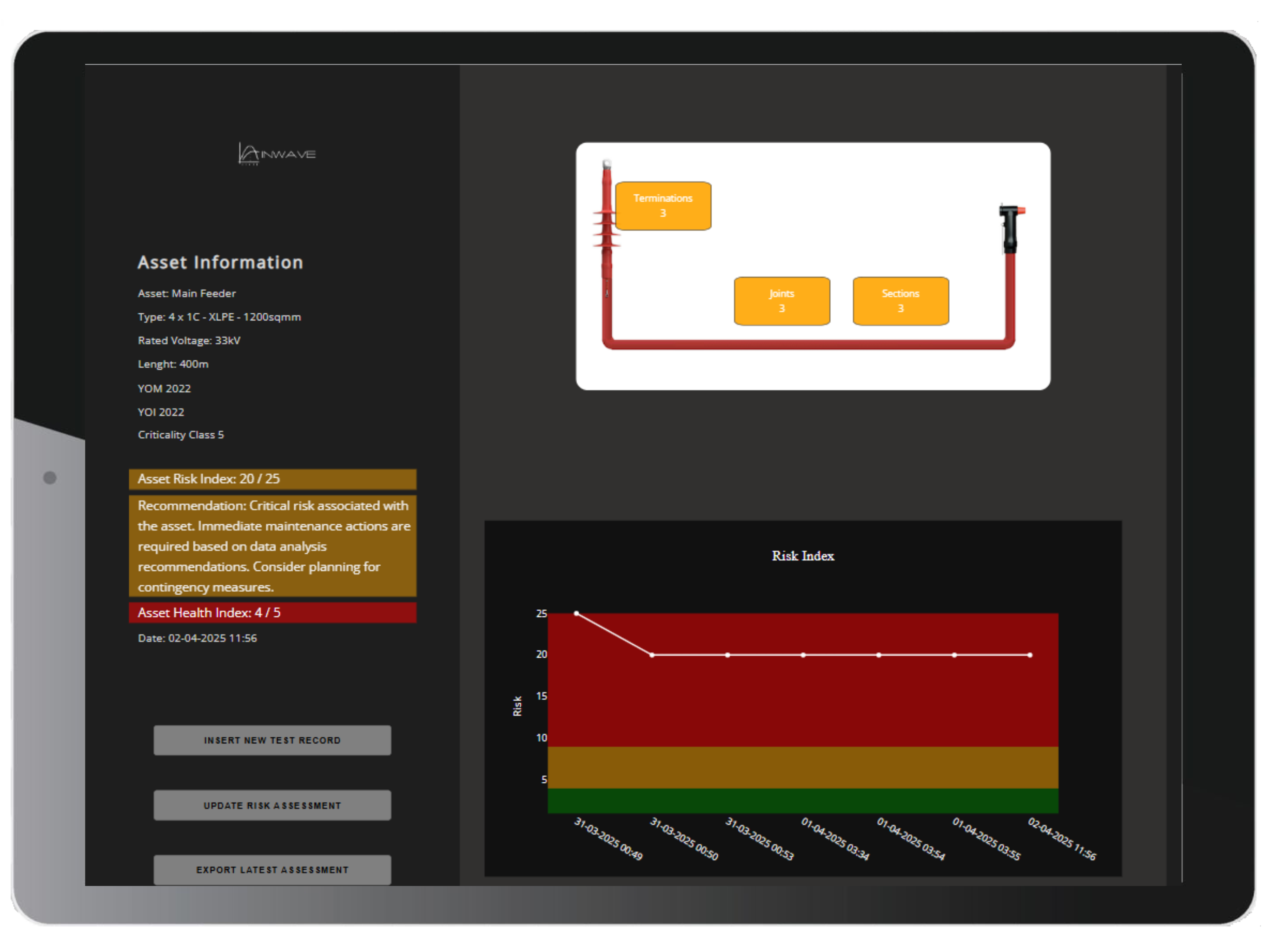The image size is (1270, 952).
Task: Click the horizontal red cable run
Action: pyautogui.click(x=808, y=344)
